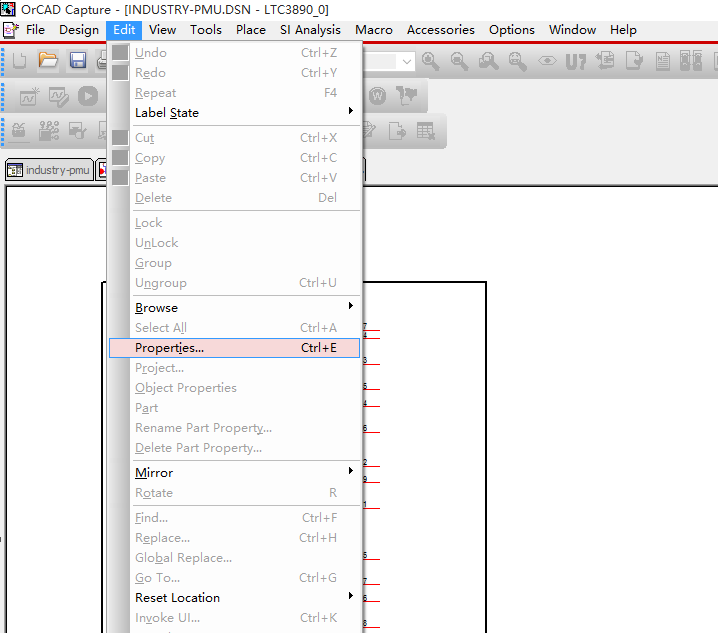Click the Find... menu entry
The width and height of the screenshot is (718, 633).
234,518
